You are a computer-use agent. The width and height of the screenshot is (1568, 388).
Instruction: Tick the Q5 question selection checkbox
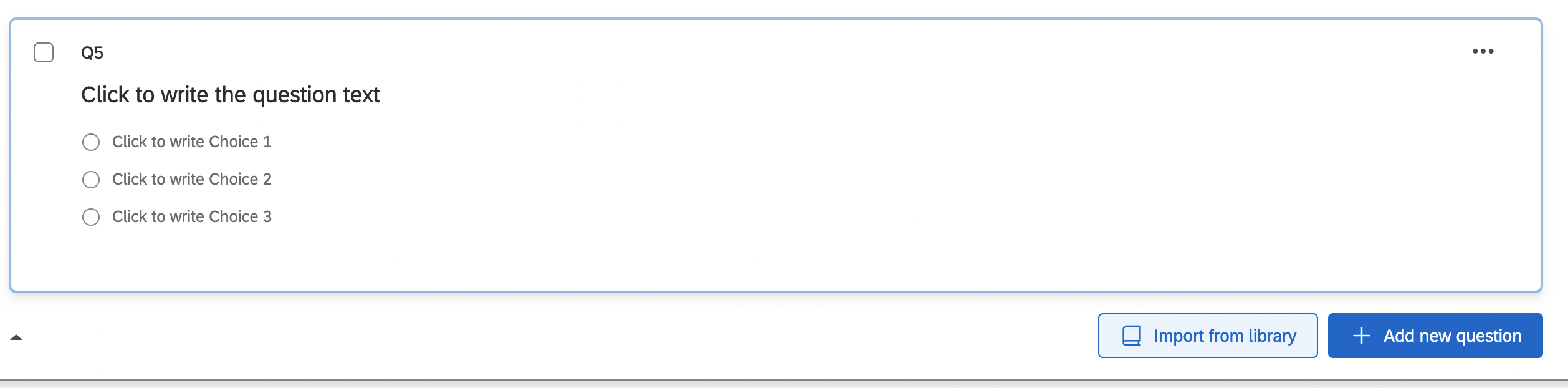pos(44,52)
